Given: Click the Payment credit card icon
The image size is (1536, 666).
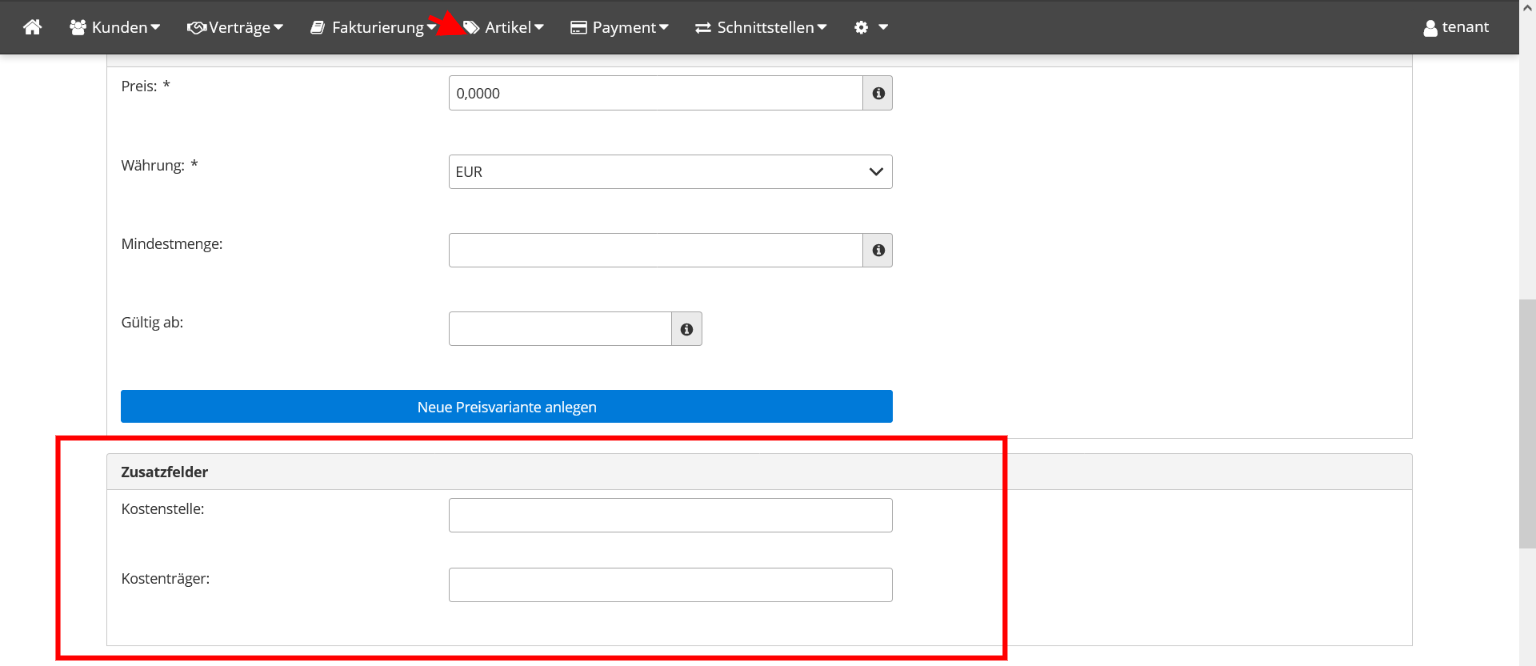Looking at the screenshot, I should [x=578, y=27].
